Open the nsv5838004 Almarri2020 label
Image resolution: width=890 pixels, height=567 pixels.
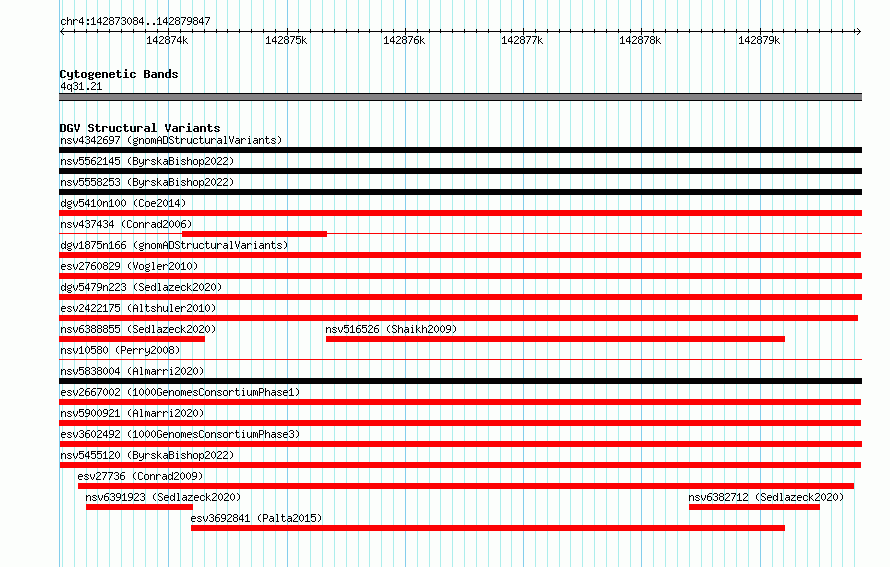pos(132,371)
